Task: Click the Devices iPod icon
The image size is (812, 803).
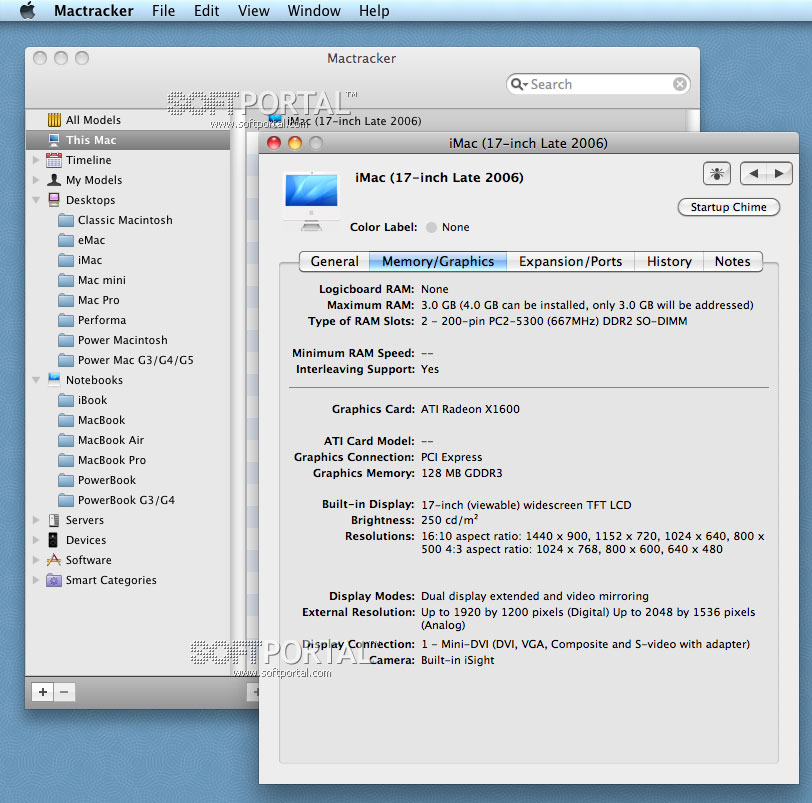Action: (53, 540)
